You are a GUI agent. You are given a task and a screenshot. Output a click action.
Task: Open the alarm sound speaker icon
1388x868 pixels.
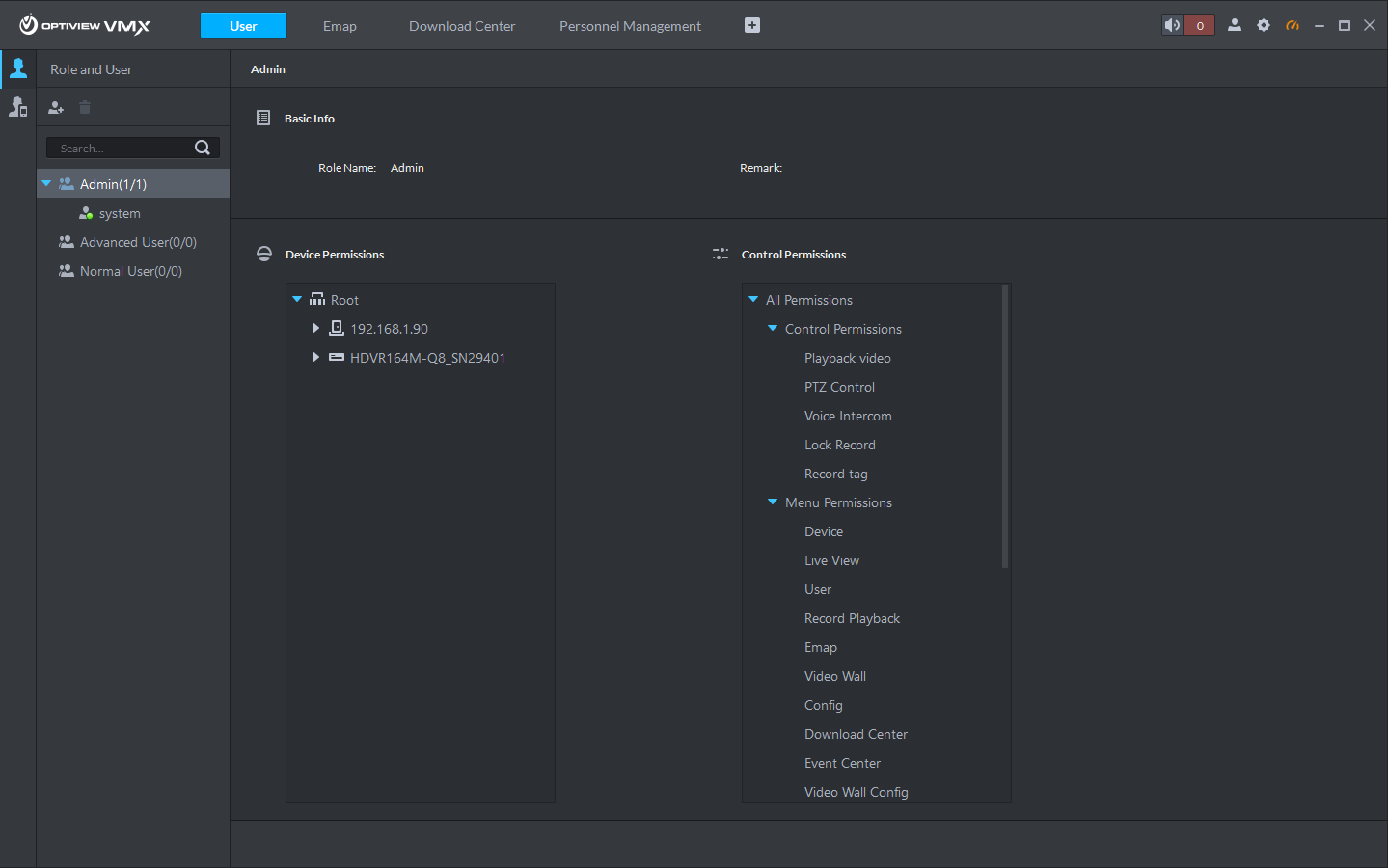(1171, 24)
